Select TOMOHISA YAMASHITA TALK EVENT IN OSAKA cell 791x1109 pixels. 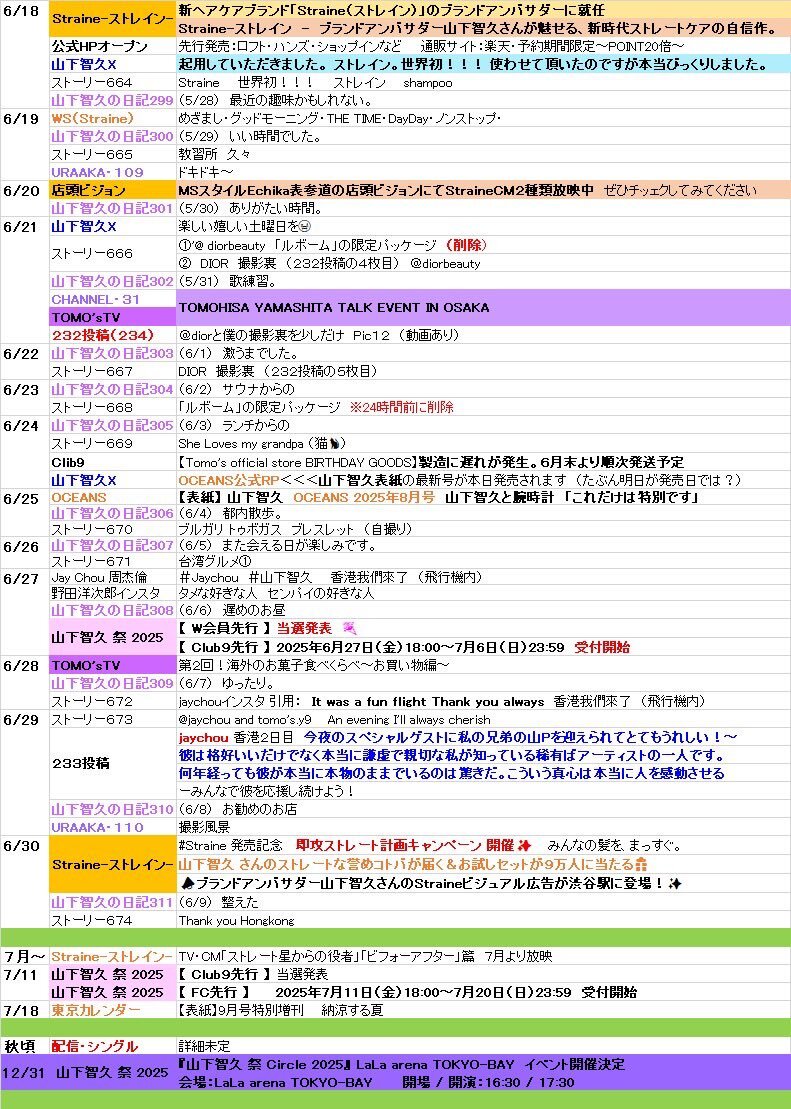point(483,308)
